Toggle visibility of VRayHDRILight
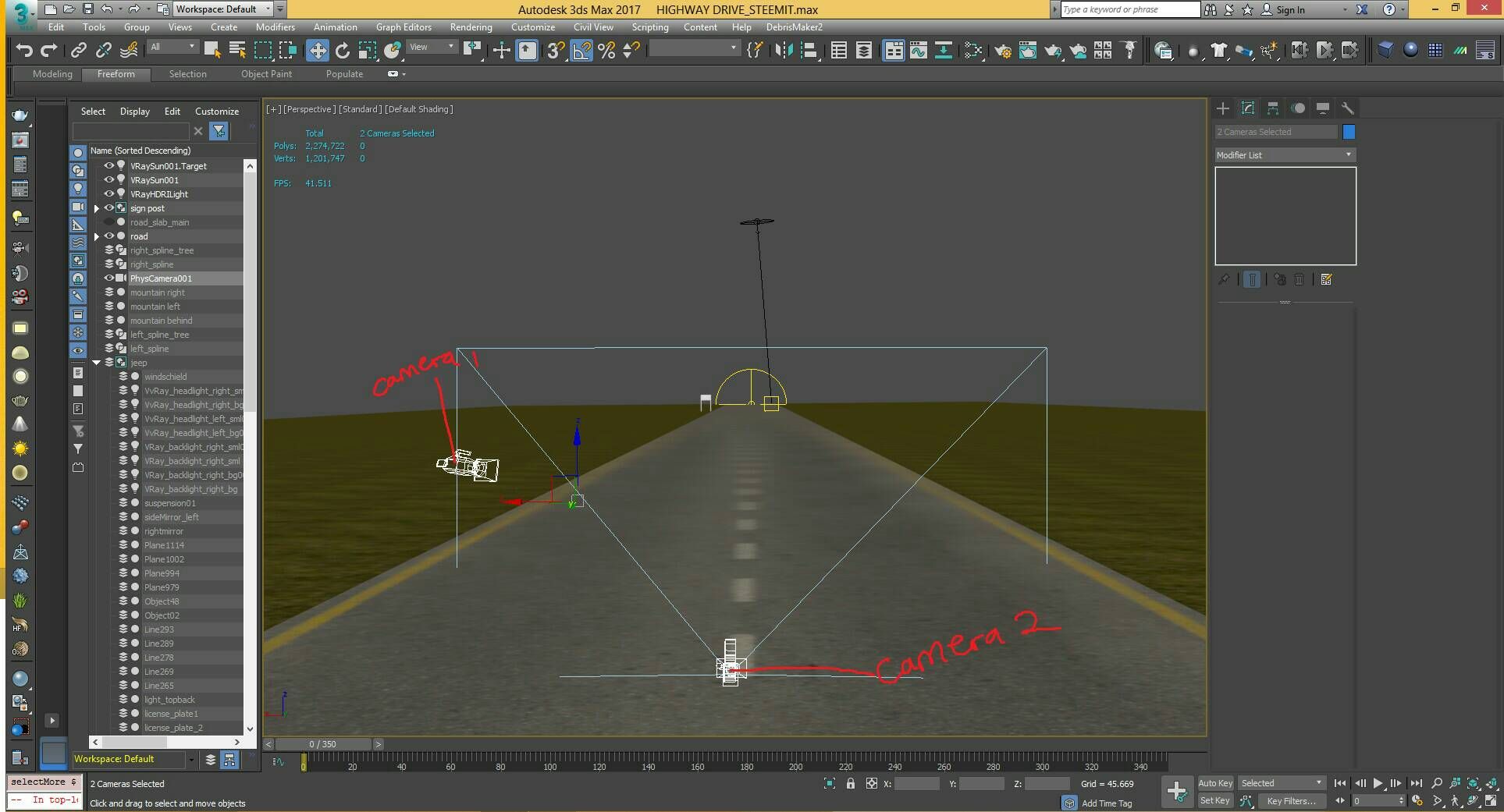The image size is (1504, 812). pos(109,194)
